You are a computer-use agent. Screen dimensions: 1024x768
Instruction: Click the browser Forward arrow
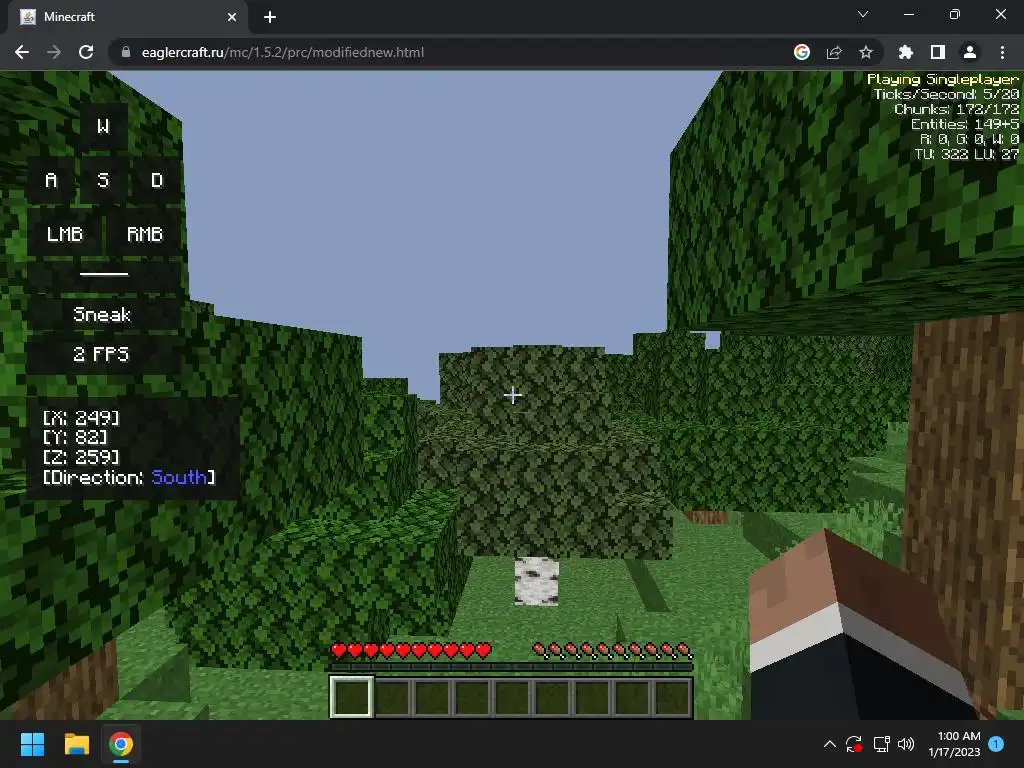54,52
